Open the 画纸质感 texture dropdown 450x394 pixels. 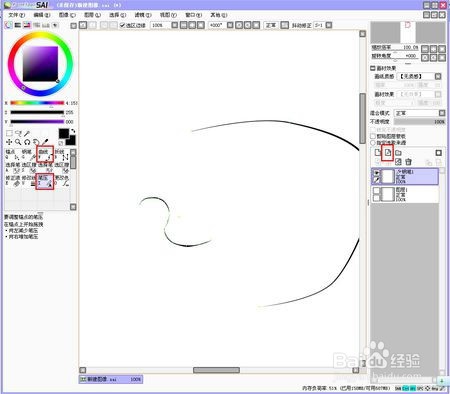coord(438,76)
